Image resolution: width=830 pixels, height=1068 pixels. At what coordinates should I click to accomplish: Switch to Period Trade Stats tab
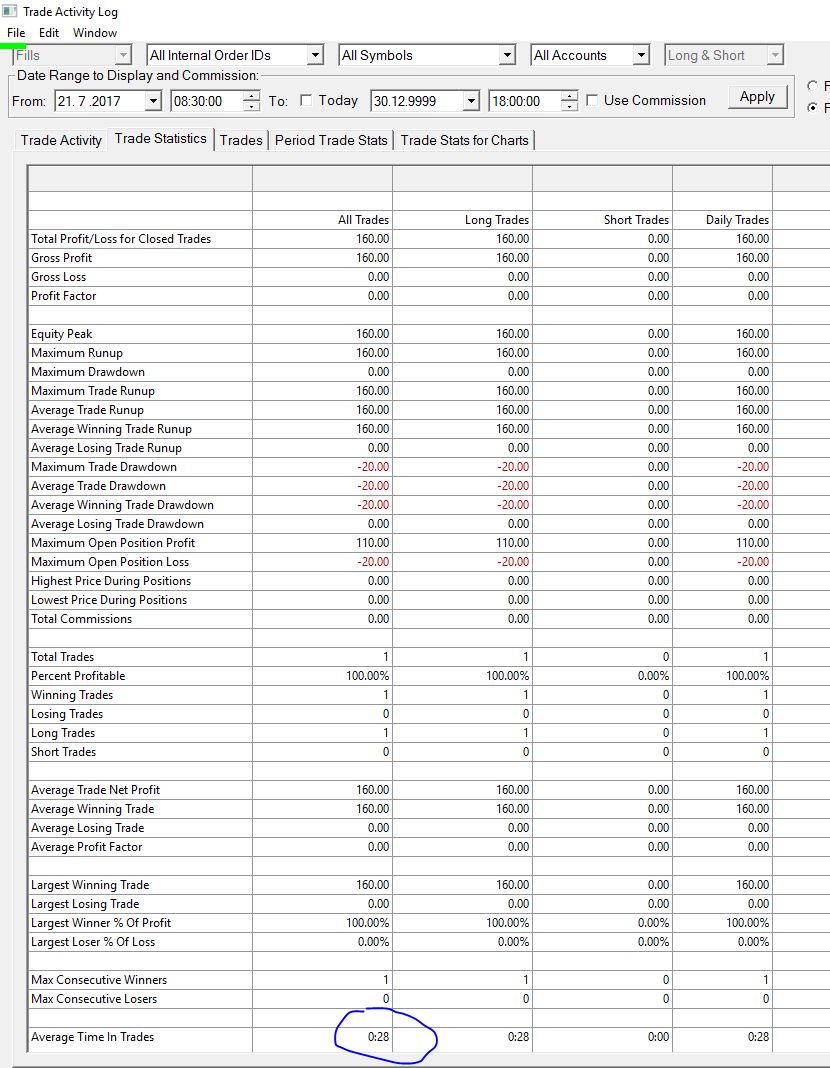[x=331, y=140]
